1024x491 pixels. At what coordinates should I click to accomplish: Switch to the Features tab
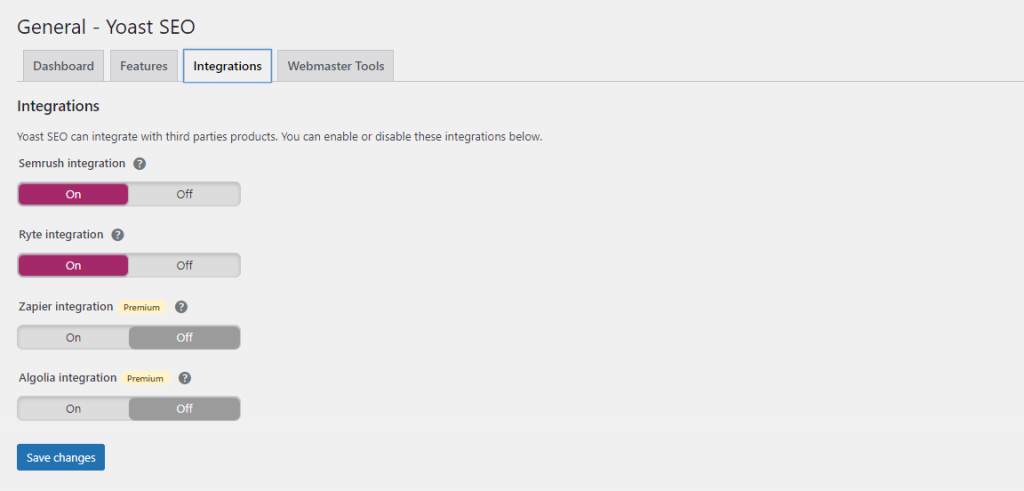pyautogui.click(x=144, y=66)
